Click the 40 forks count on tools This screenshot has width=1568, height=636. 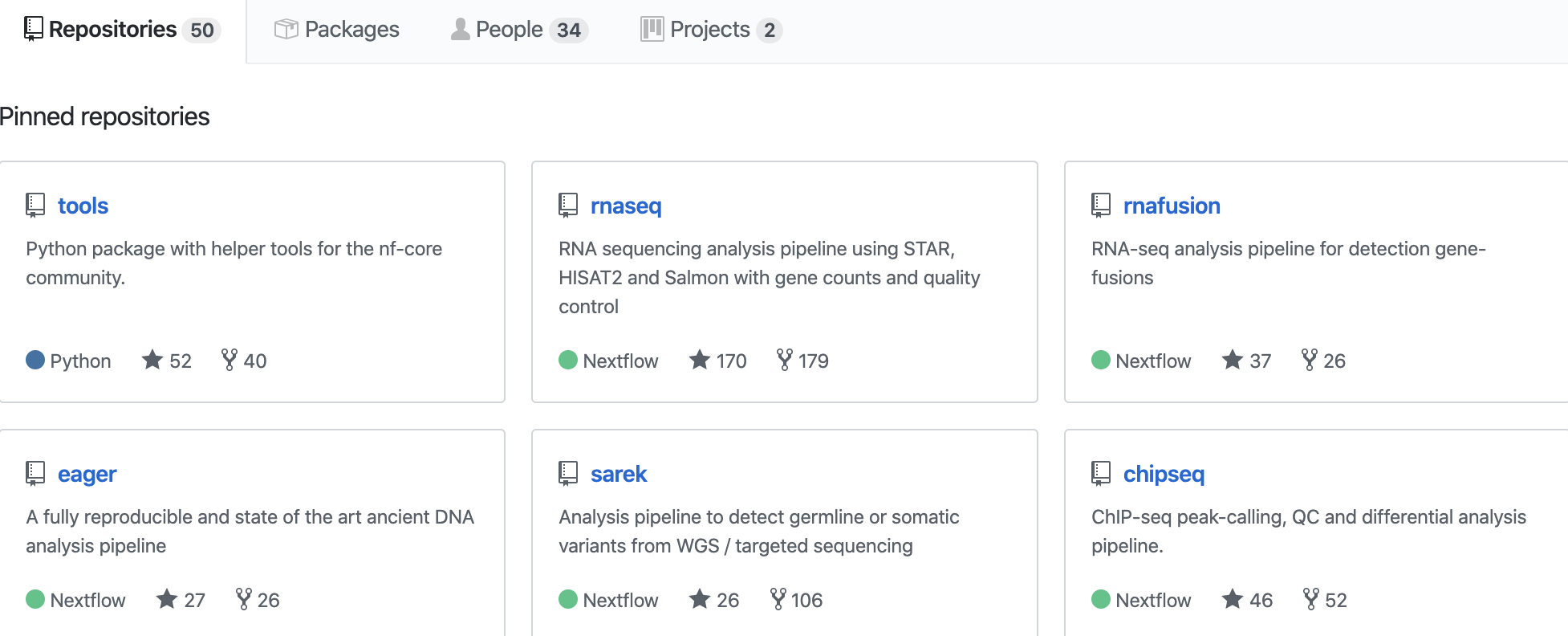click(255, 361)
